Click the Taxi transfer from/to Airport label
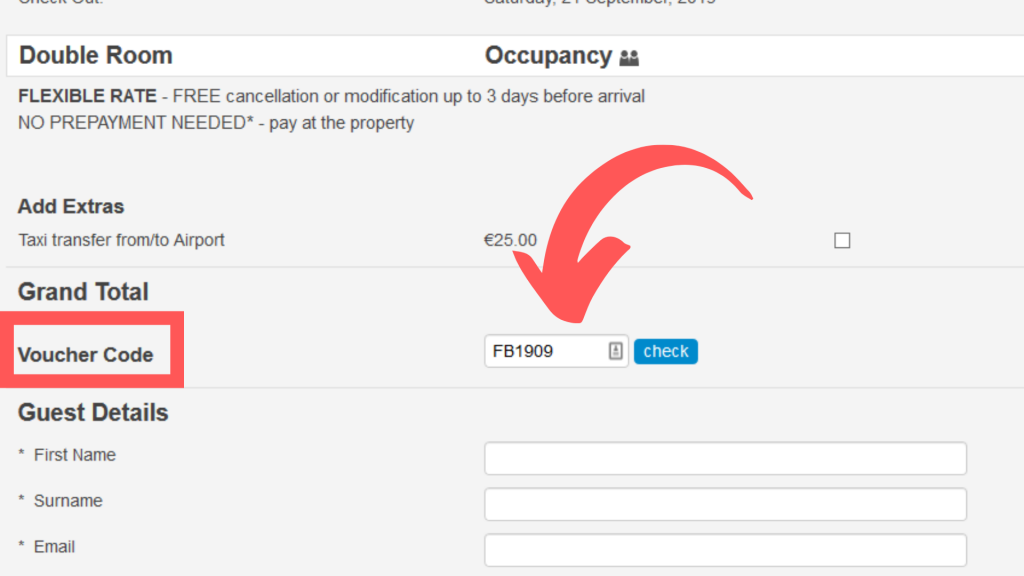Image resolution: width=1024 pixels, height=576 pixels. click(121, 240)
